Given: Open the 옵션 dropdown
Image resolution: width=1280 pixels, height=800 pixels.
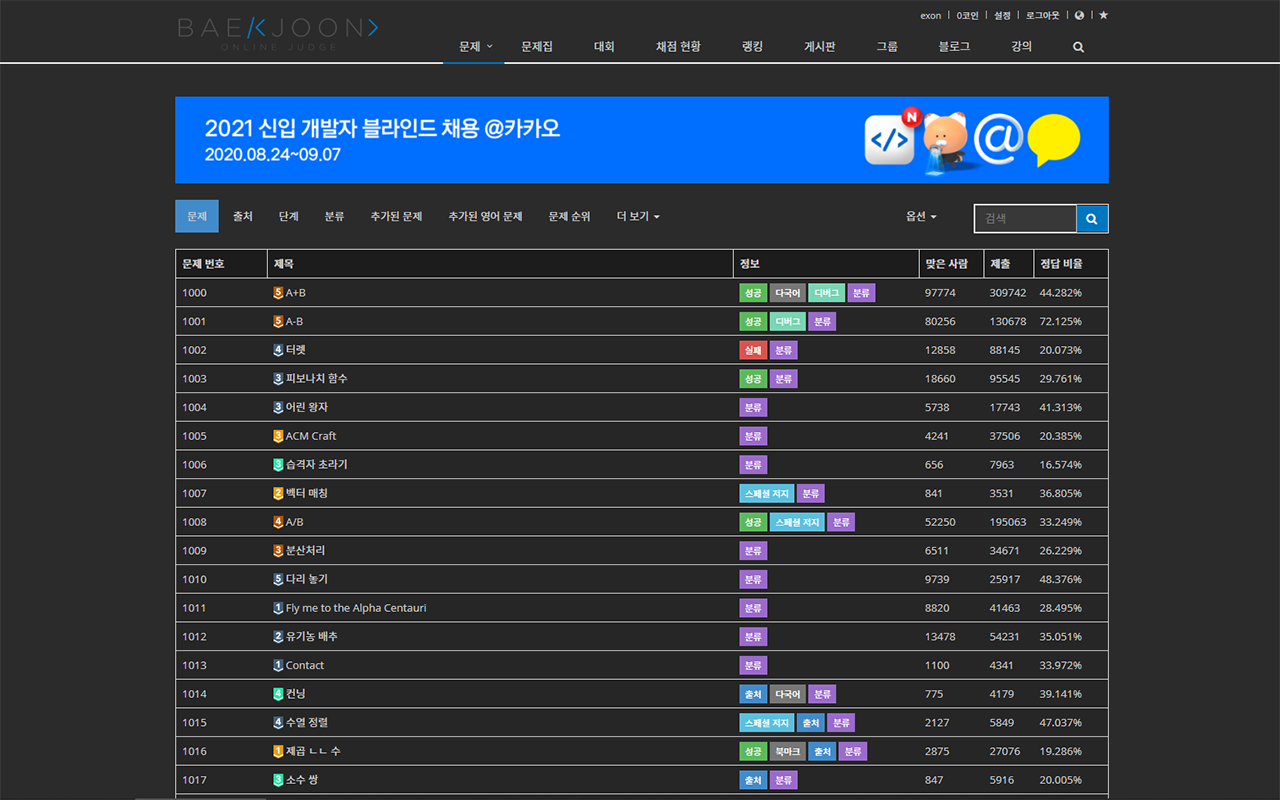Looking at the screenshot, I should [921, 217].
